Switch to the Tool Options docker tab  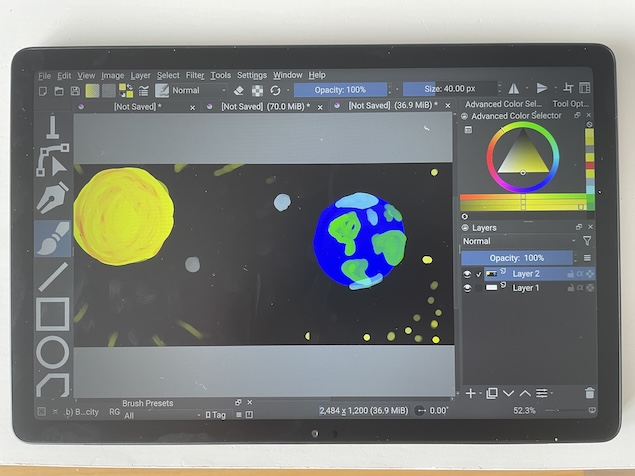[x=570, y=104]
